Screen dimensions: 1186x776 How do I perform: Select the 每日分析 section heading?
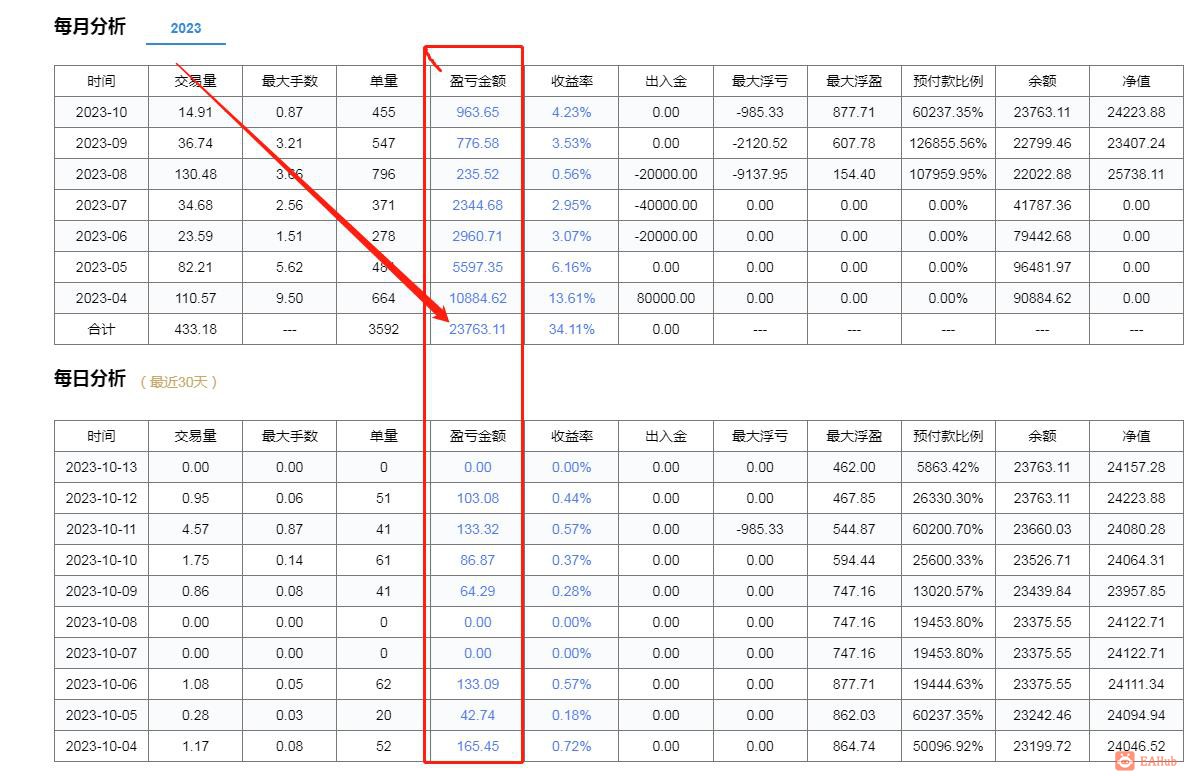pos(89,379)
